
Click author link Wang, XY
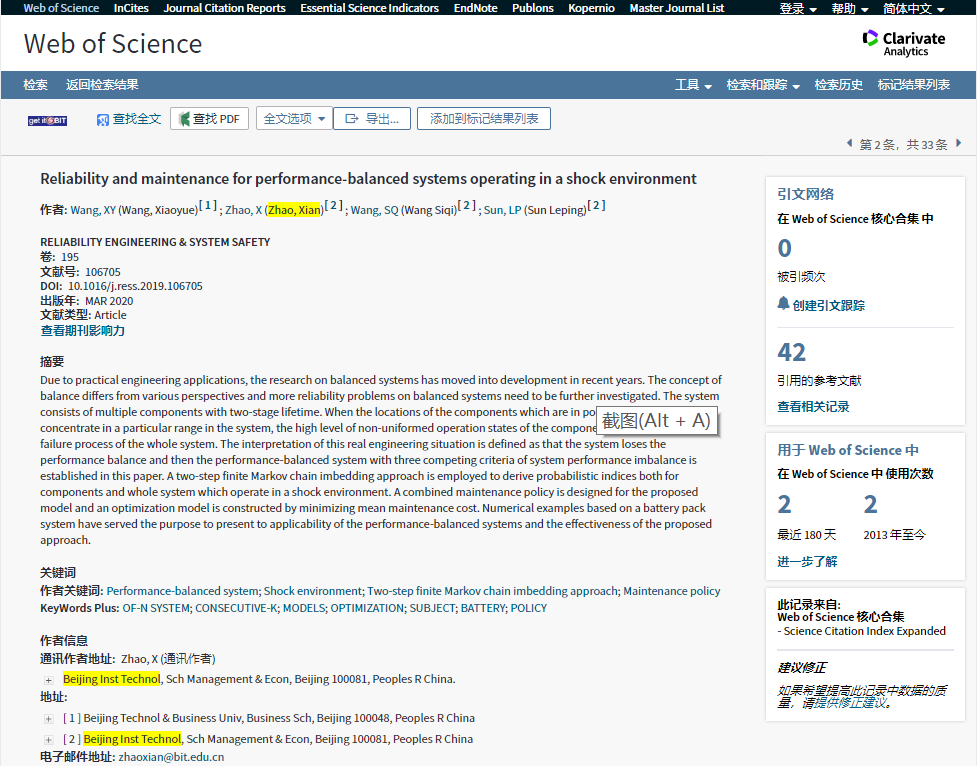93,210
